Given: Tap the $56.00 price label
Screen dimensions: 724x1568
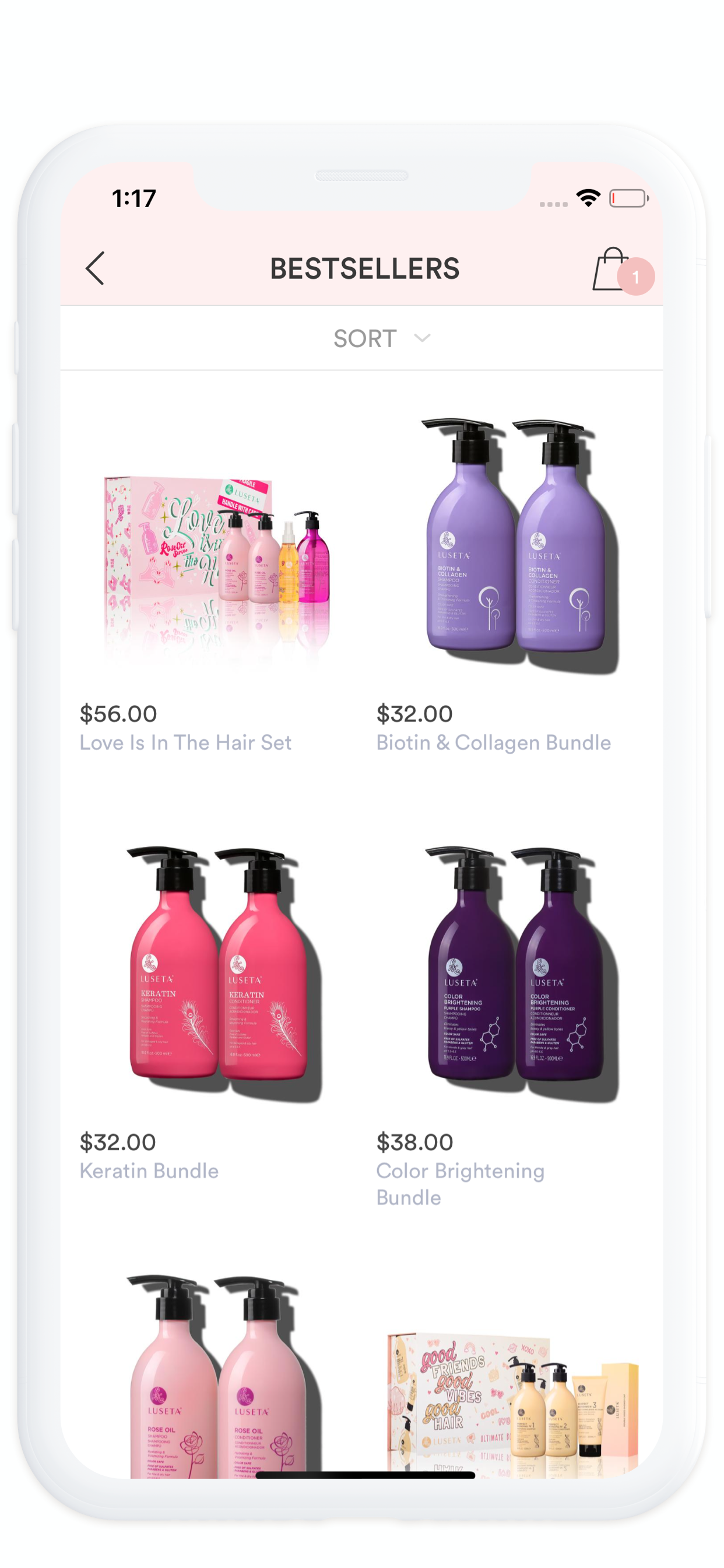Looking at the screenshot, I should [x=119, y=714].
